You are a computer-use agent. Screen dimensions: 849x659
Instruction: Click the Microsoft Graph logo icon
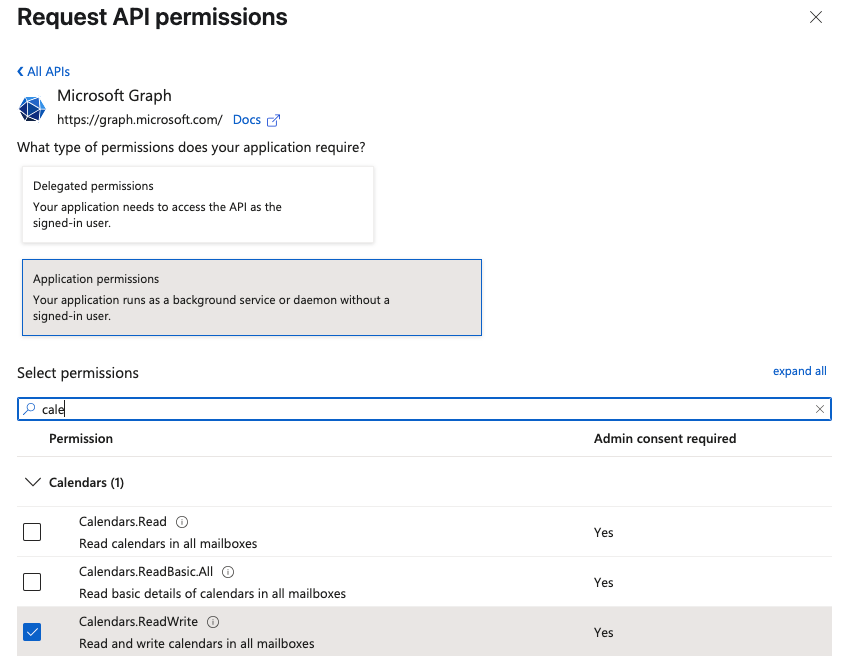(x=33, y=108)
